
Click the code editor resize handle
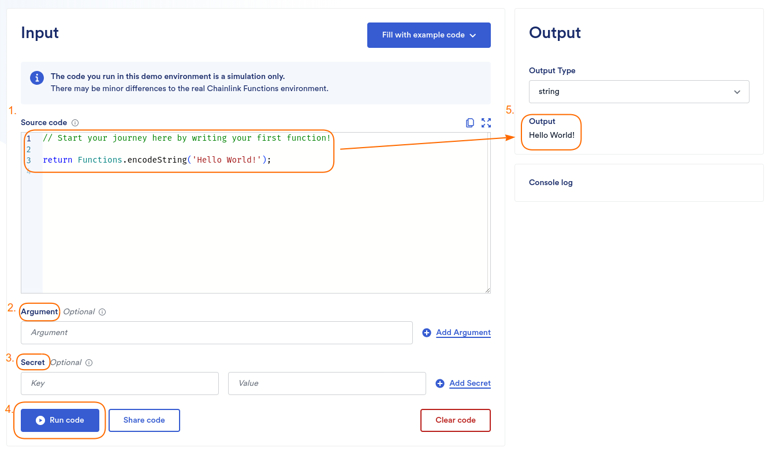pyautogui.click(x=487, y=290)
